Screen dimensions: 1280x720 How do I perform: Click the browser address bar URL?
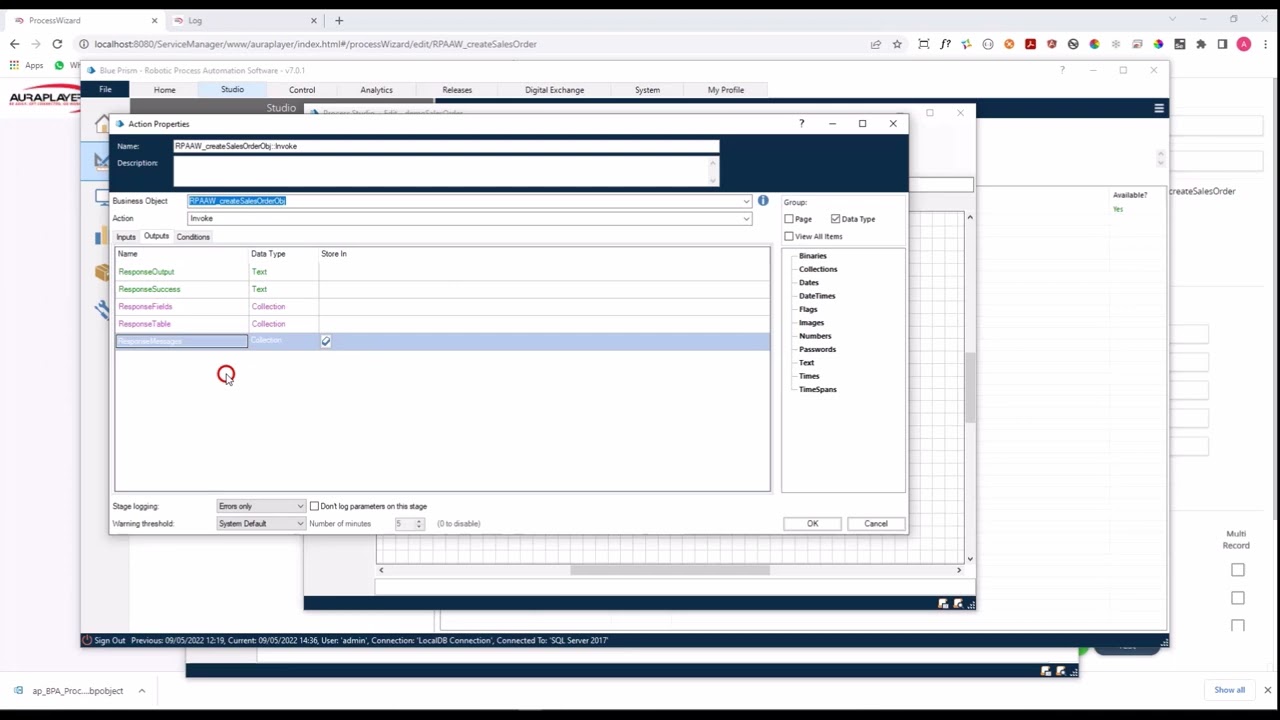coord(316,44)
